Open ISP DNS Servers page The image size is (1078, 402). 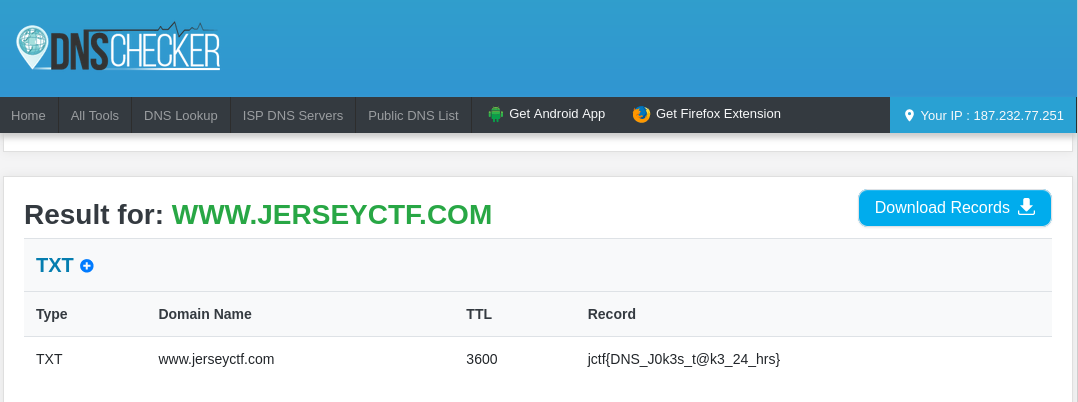[x=293, y=115]
